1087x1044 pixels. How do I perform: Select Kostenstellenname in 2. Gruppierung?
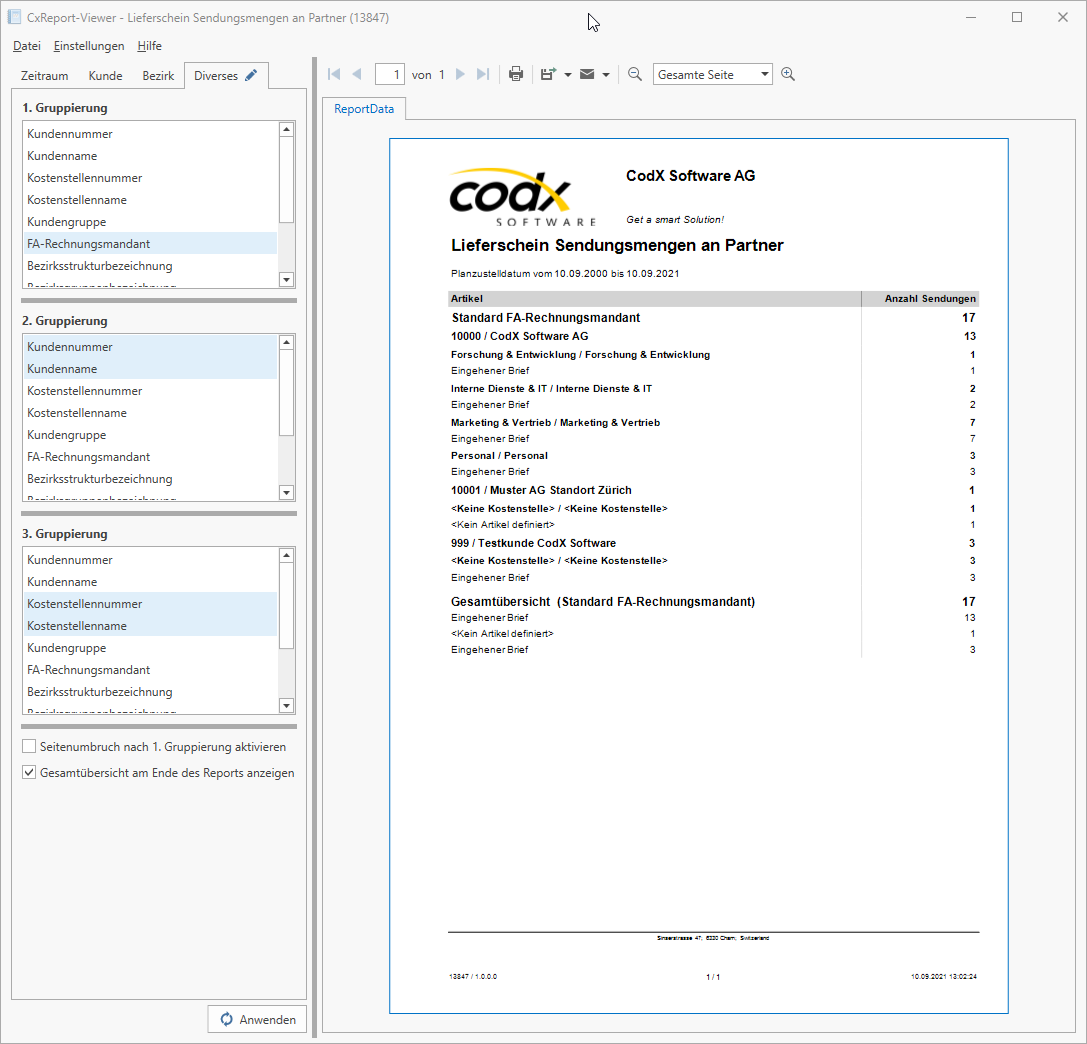pos(150,412)
